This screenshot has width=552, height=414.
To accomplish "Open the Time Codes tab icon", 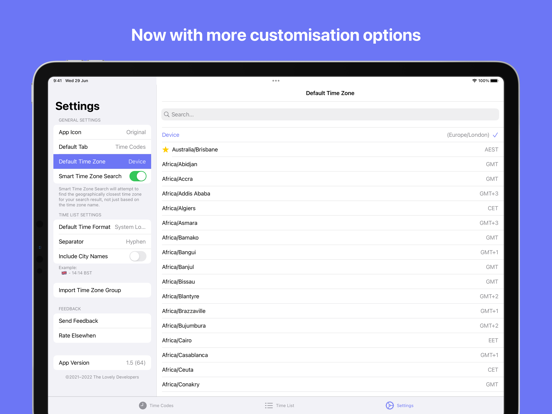I will coord(143,406).
